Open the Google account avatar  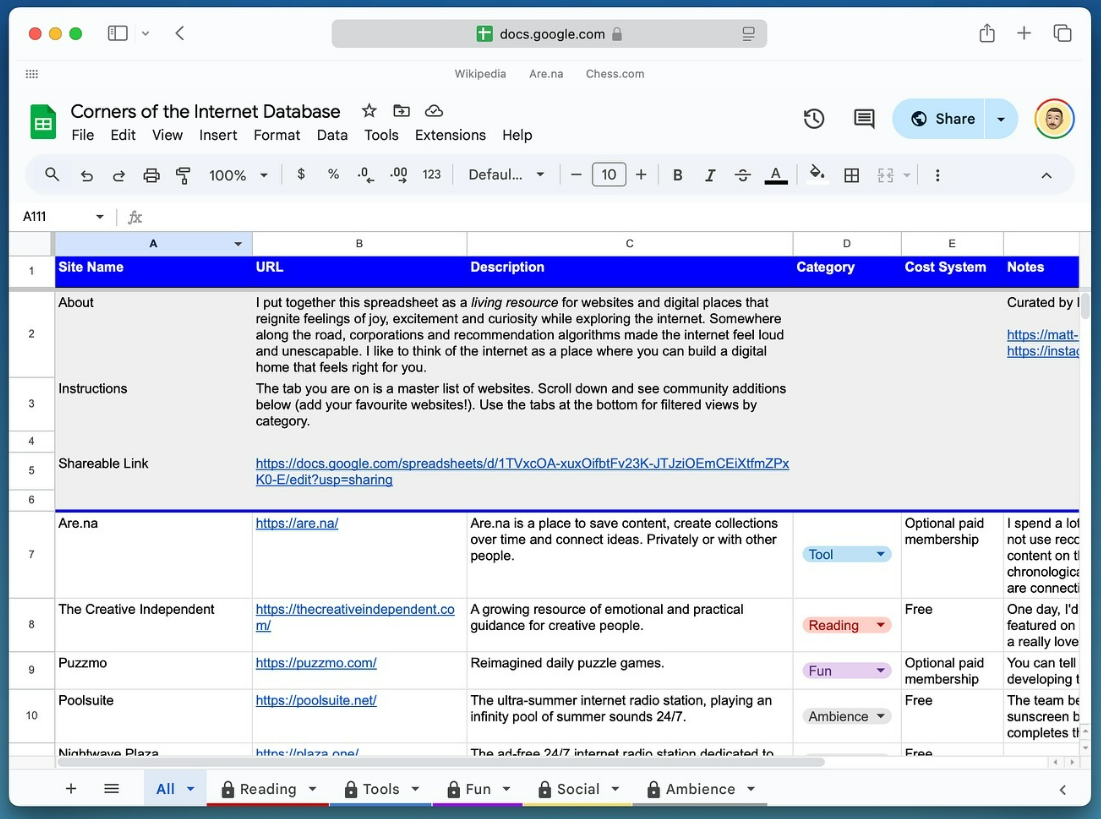tap(1053, 119)
